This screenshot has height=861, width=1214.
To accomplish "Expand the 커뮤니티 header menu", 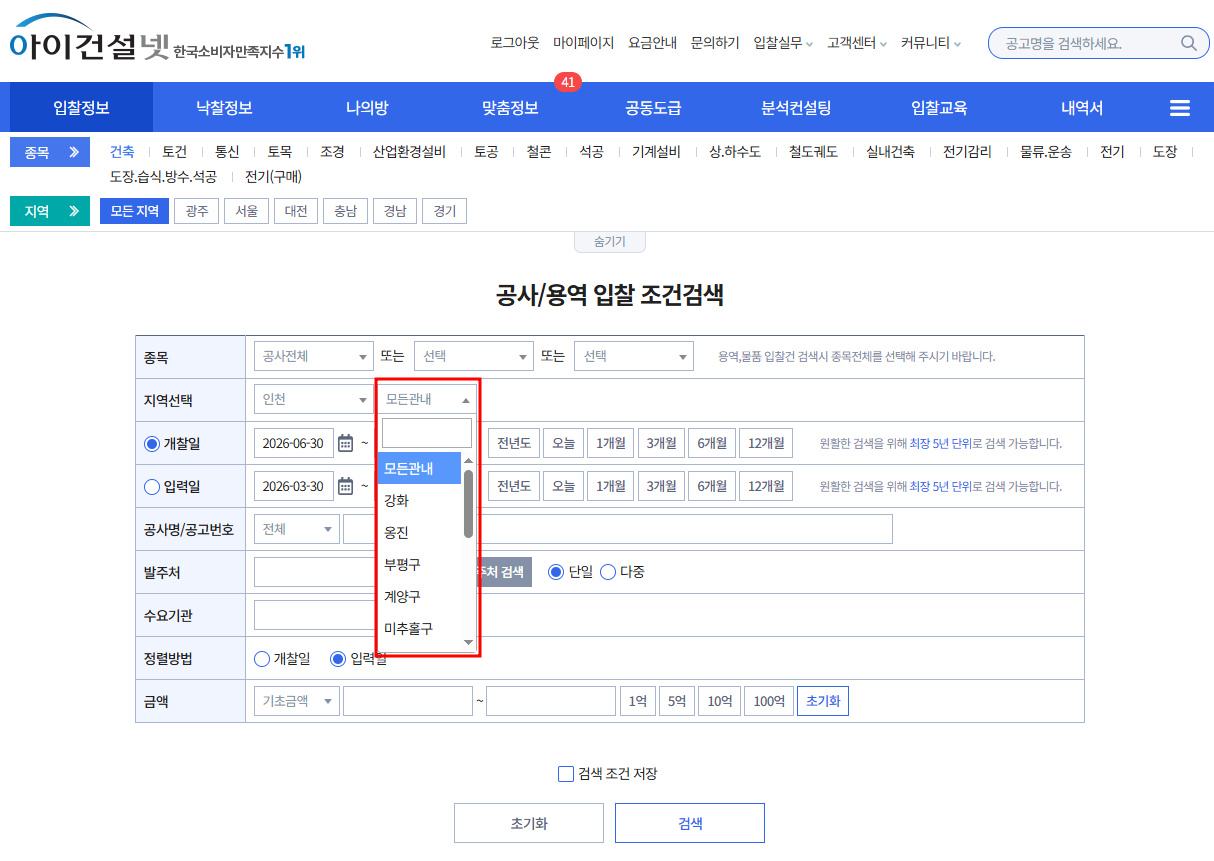I will tap(931, 43).
